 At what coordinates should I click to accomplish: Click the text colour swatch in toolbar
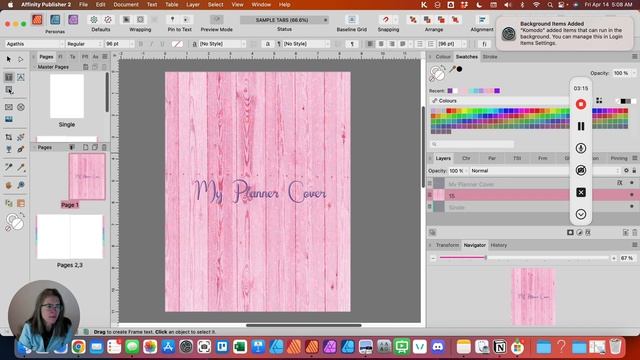(177, 44)
